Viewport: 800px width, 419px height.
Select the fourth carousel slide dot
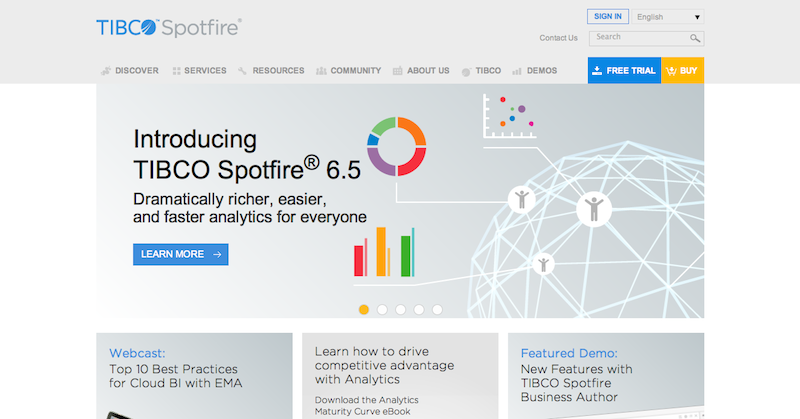tap(419, 309)
